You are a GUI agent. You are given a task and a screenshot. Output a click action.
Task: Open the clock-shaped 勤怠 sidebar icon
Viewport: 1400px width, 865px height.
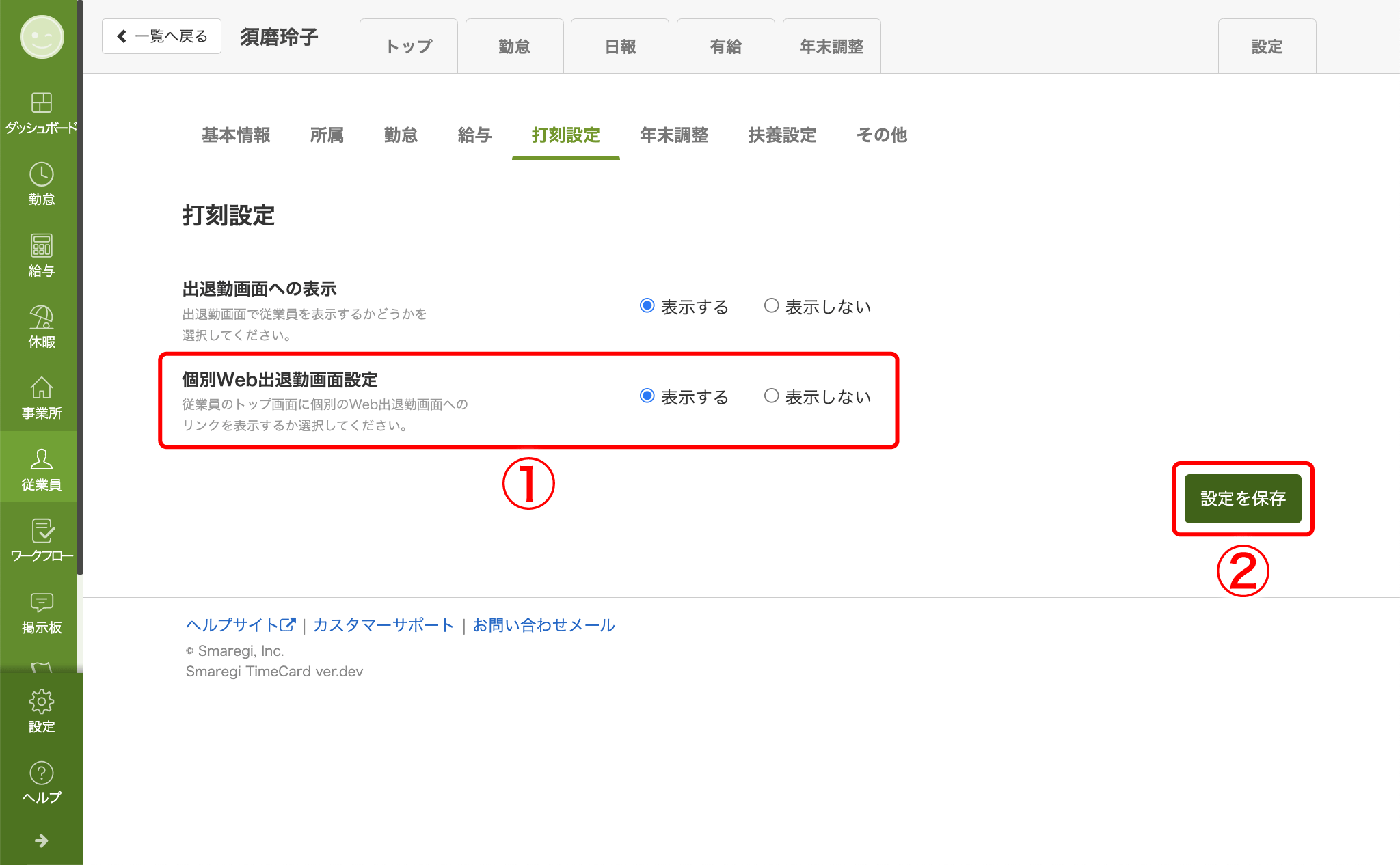click(x=41, y=175)
